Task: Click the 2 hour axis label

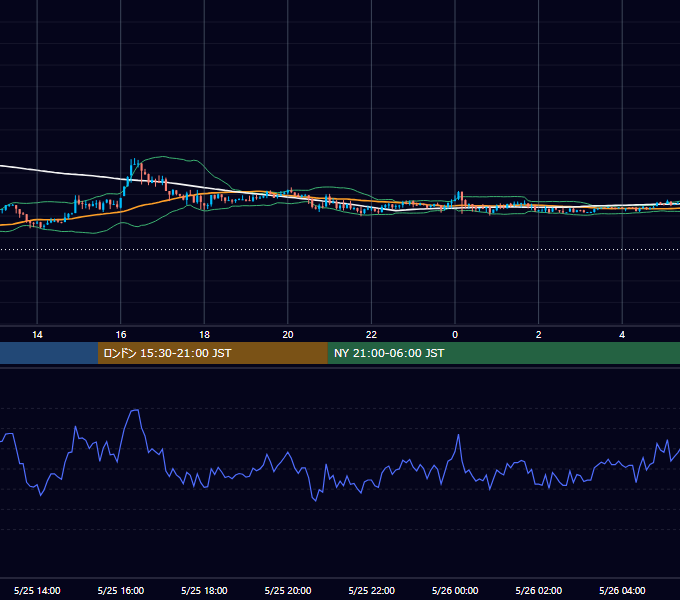Action: pyautogui.click(x=538, y=335)
